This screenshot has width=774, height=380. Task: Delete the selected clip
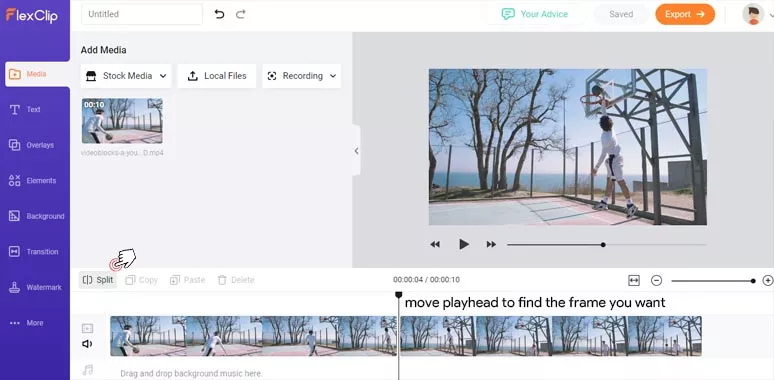click(x=236, y=280)
